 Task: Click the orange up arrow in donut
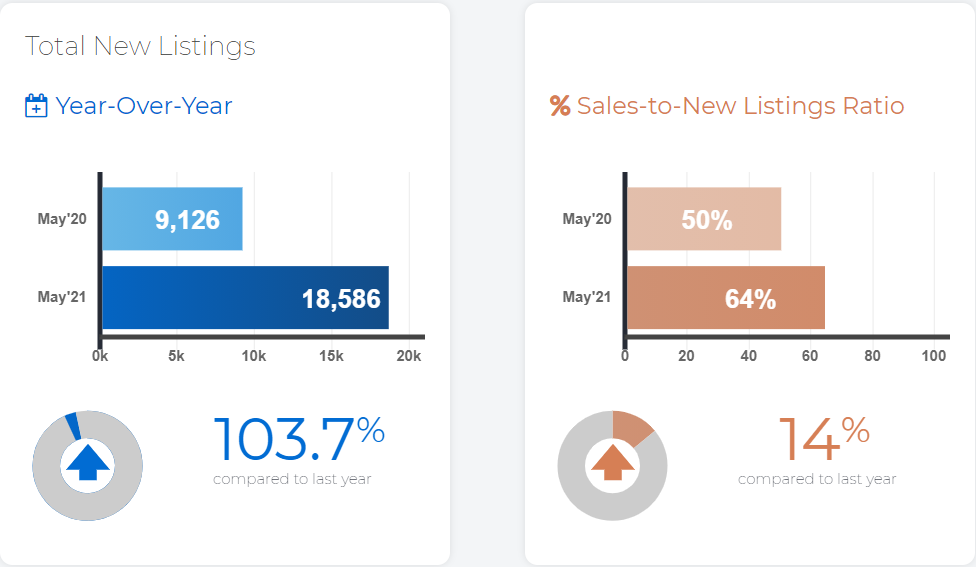tap(612, 462)
